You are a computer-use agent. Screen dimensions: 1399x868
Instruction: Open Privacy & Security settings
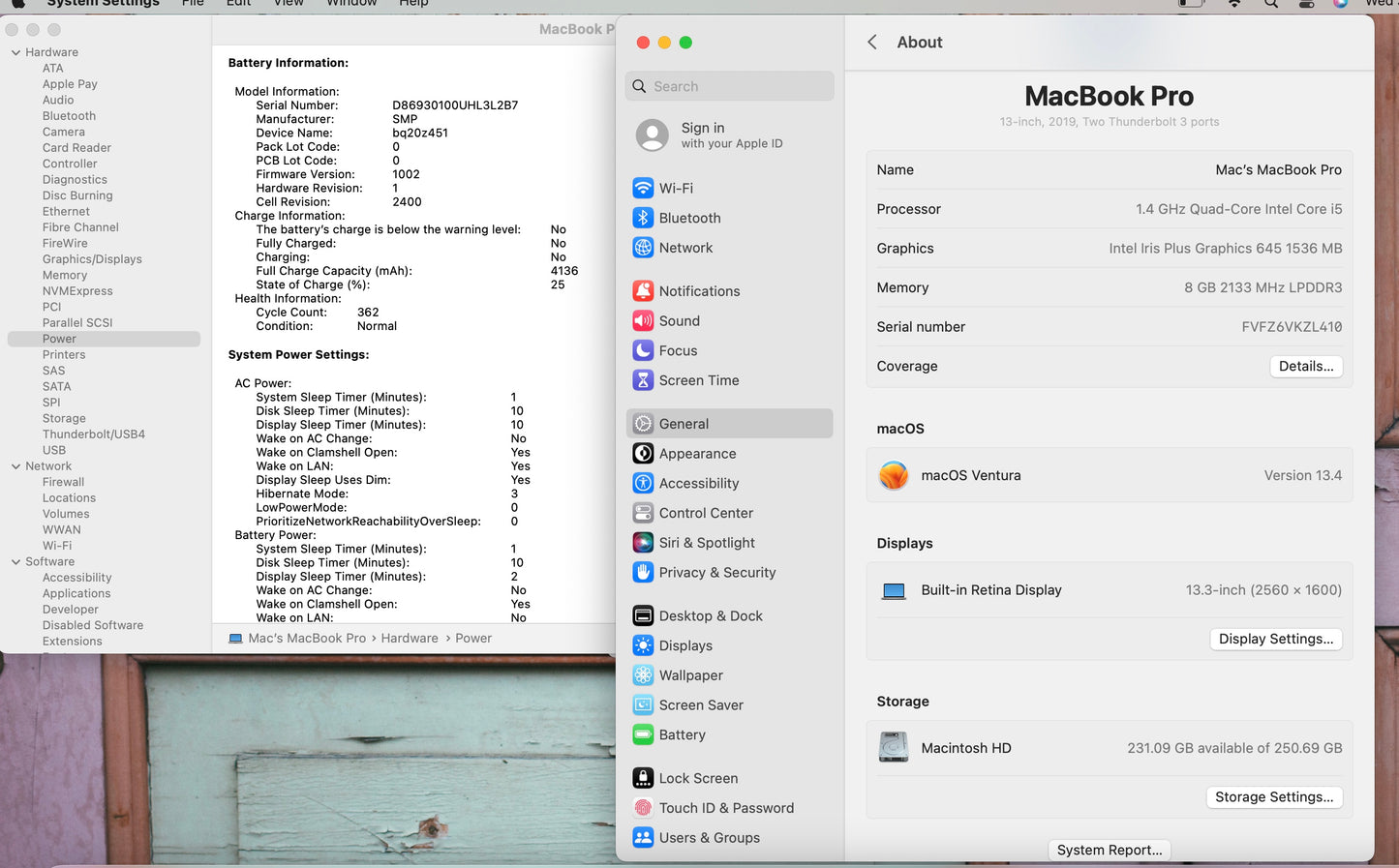pyautogui.click(x=716, y=572)
